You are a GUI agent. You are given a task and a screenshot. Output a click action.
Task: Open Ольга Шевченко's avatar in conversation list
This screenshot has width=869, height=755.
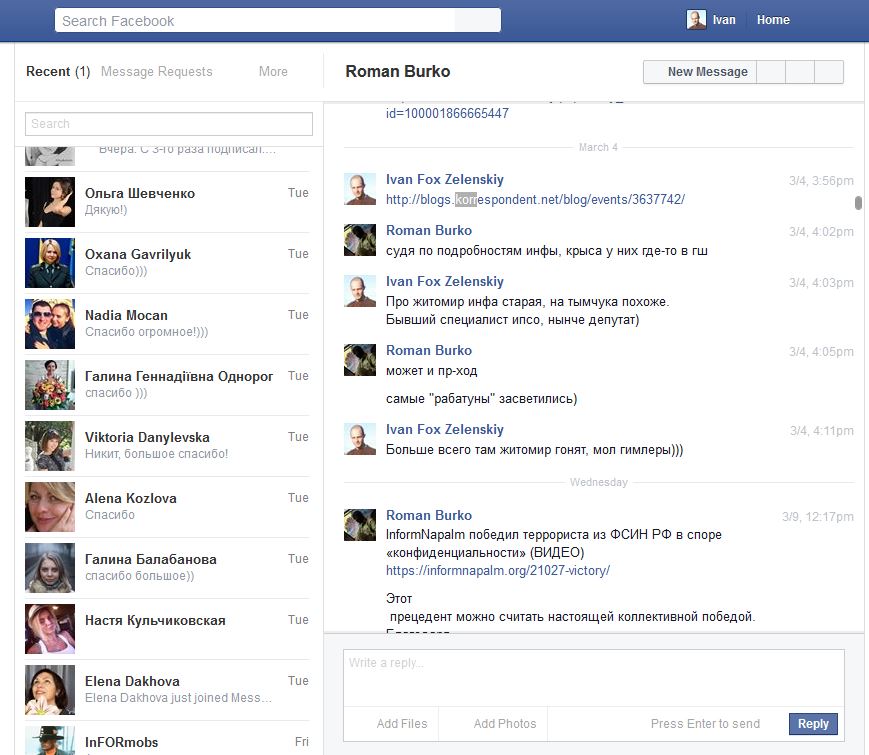pyautogui.click(x=50, y=202)
